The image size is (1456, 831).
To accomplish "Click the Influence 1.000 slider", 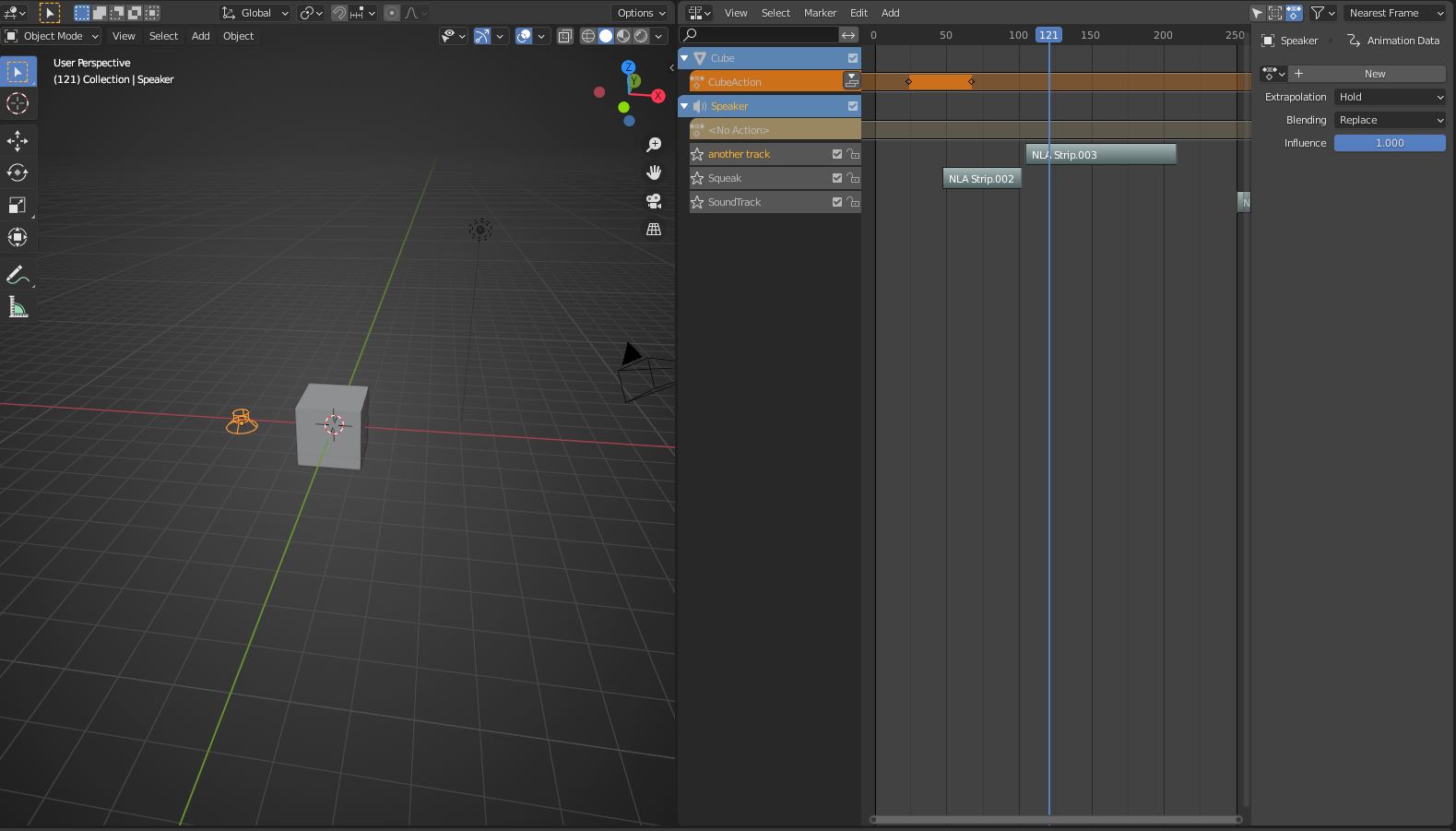I will coord(1390,143).
